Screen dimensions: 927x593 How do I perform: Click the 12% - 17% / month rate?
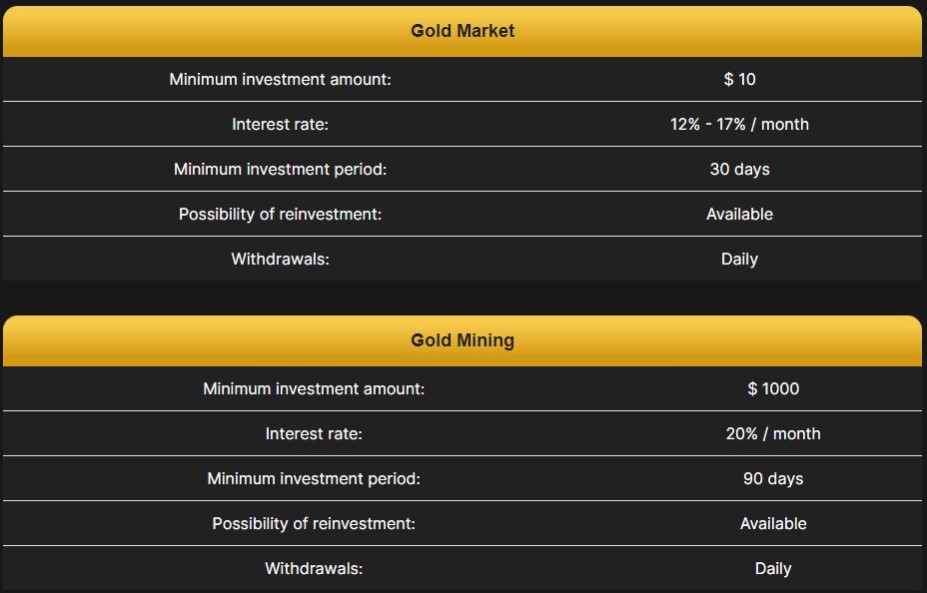pos(739,124)
